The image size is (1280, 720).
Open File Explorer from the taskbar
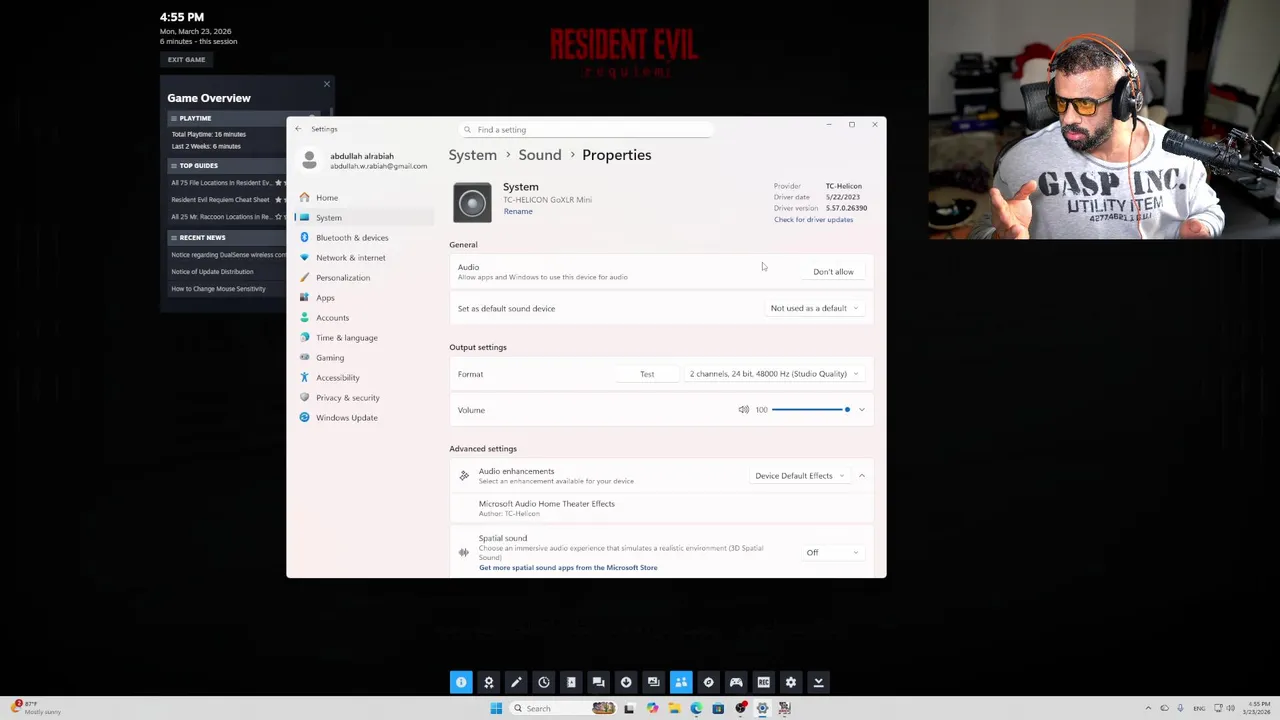pos(674,708)
